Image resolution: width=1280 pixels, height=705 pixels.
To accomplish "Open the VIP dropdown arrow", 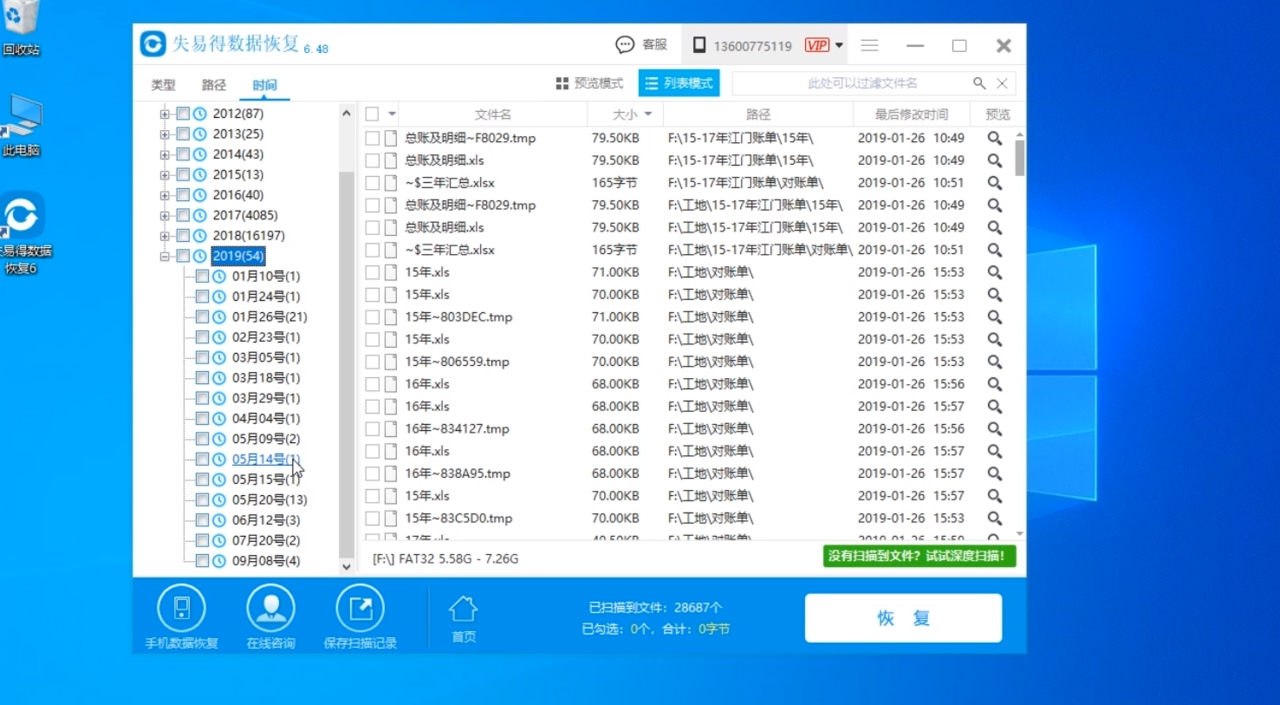I will coord(839,45).
